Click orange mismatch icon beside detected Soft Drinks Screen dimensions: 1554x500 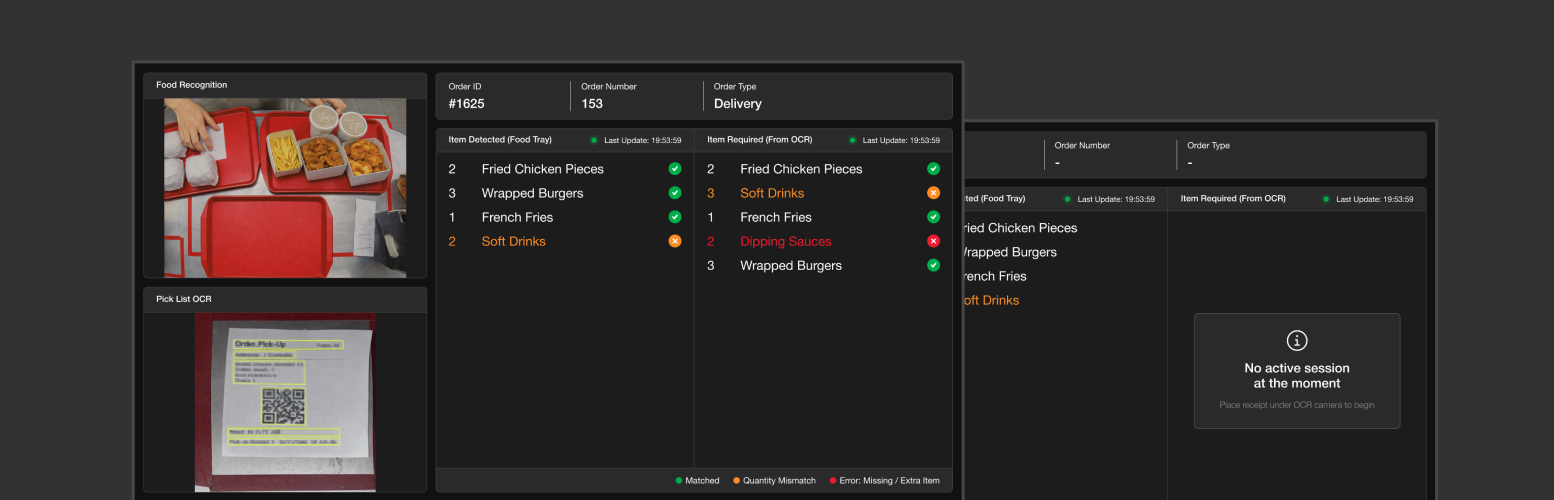coord(675,241)
